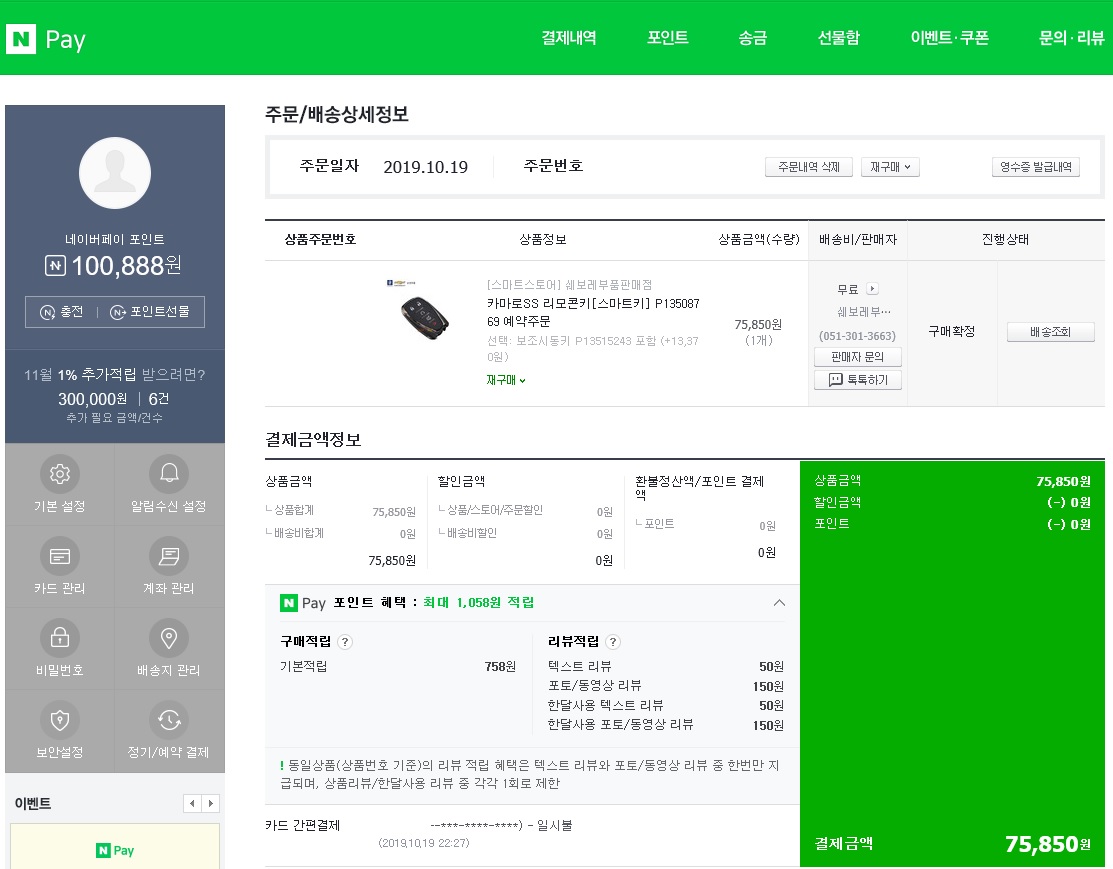The image size is (1113, 869).
Task: Click the 기본적립 758원 row
Action: (398, 667)
